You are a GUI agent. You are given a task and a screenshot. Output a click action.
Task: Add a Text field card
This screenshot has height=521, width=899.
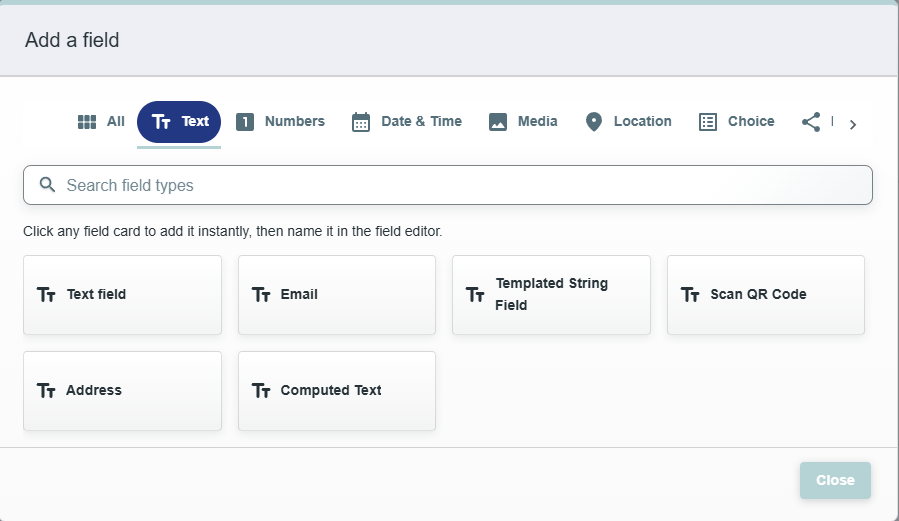click(x=122, y=295)
